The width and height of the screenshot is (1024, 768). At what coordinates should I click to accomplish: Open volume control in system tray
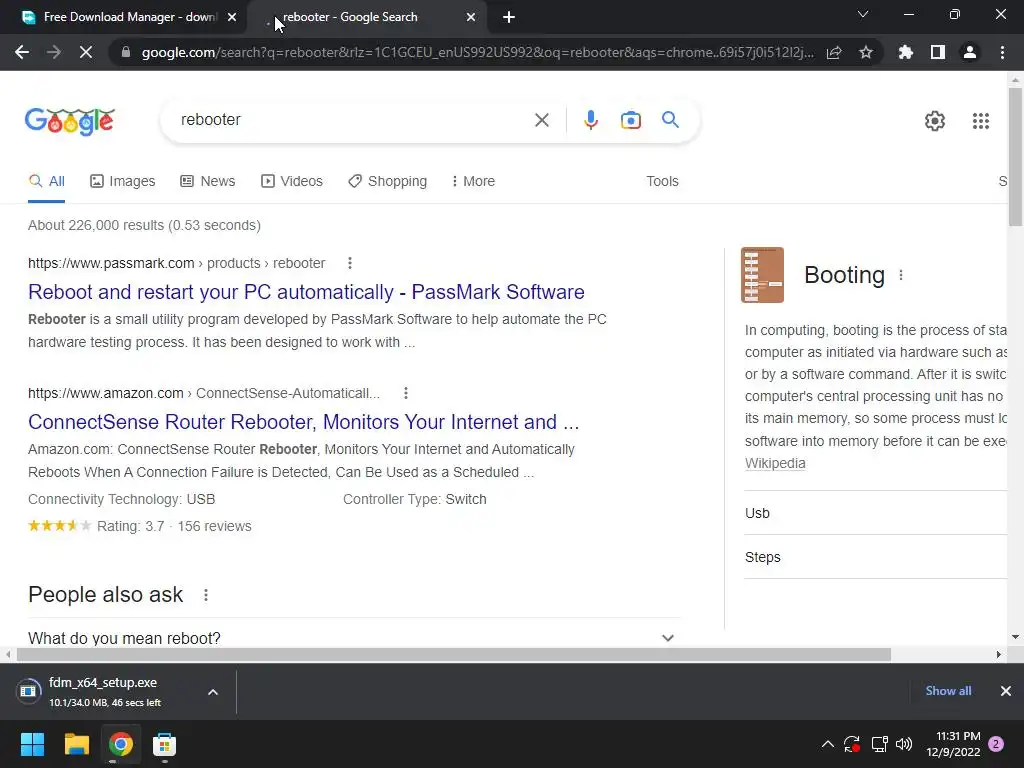point(904,744)
